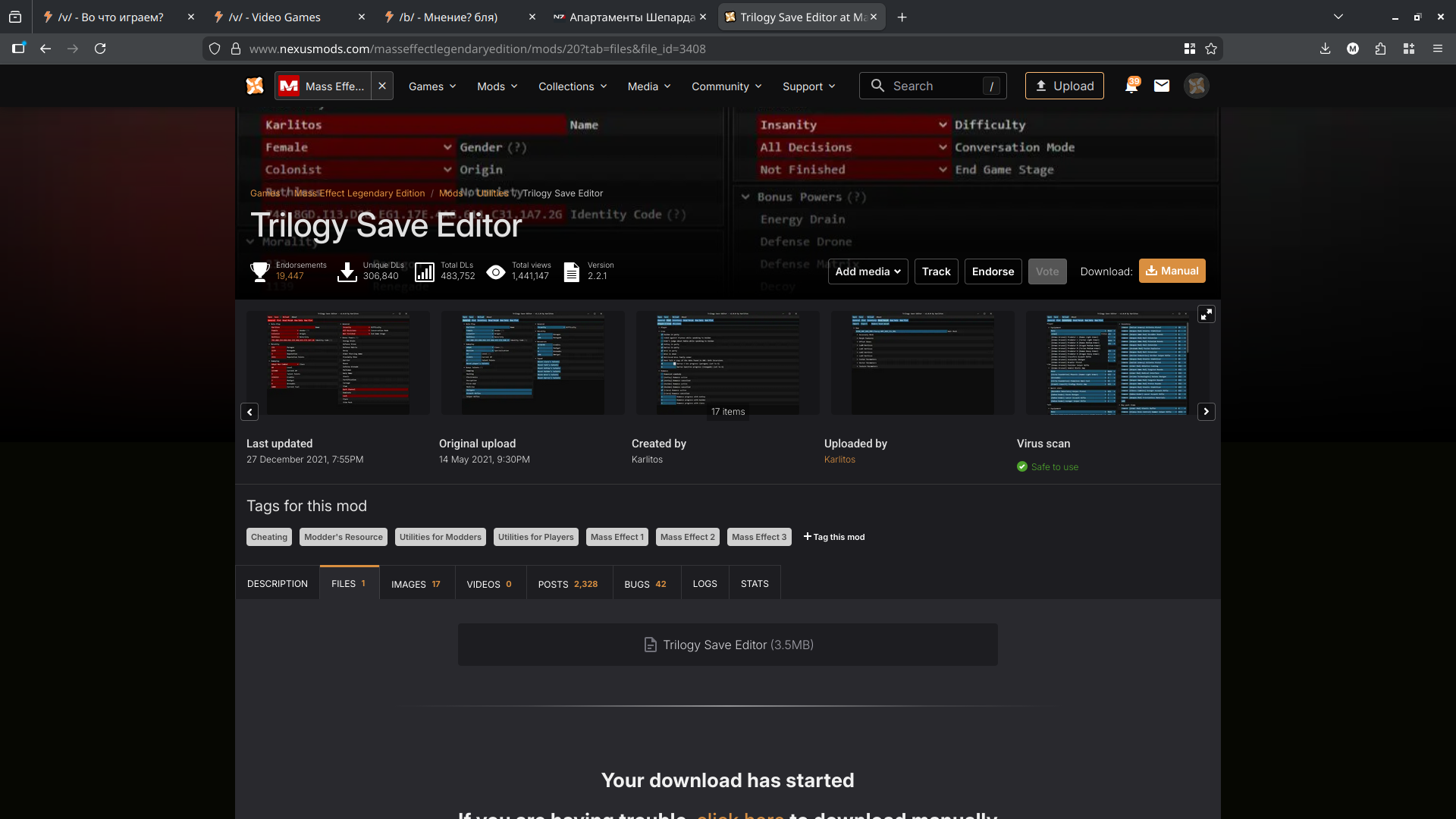The height and width of the screenshot is (819, 1456).
Task: Bookmark this page with star icon
Action: tap(1211, 49)
